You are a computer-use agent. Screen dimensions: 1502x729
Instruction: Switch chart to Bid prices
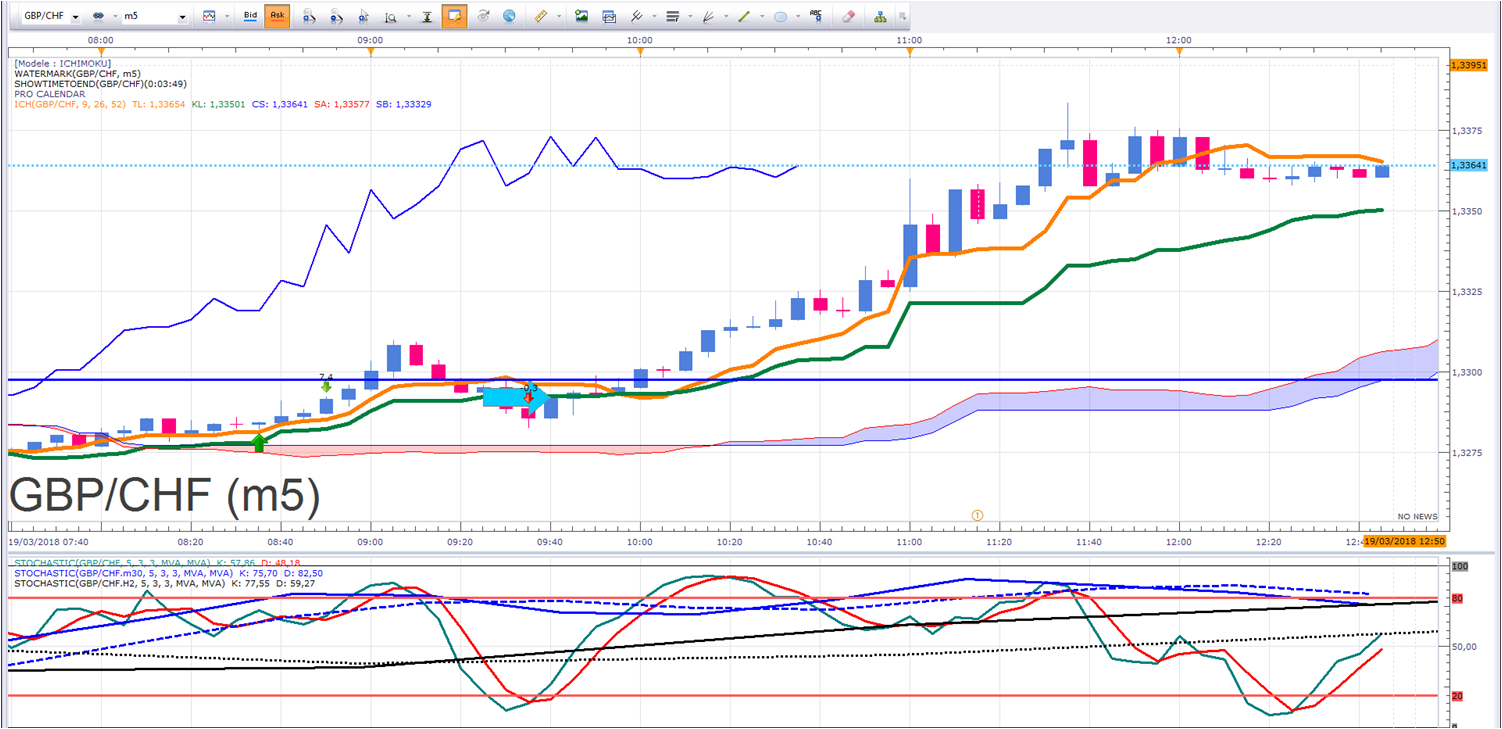click(251, 17)
